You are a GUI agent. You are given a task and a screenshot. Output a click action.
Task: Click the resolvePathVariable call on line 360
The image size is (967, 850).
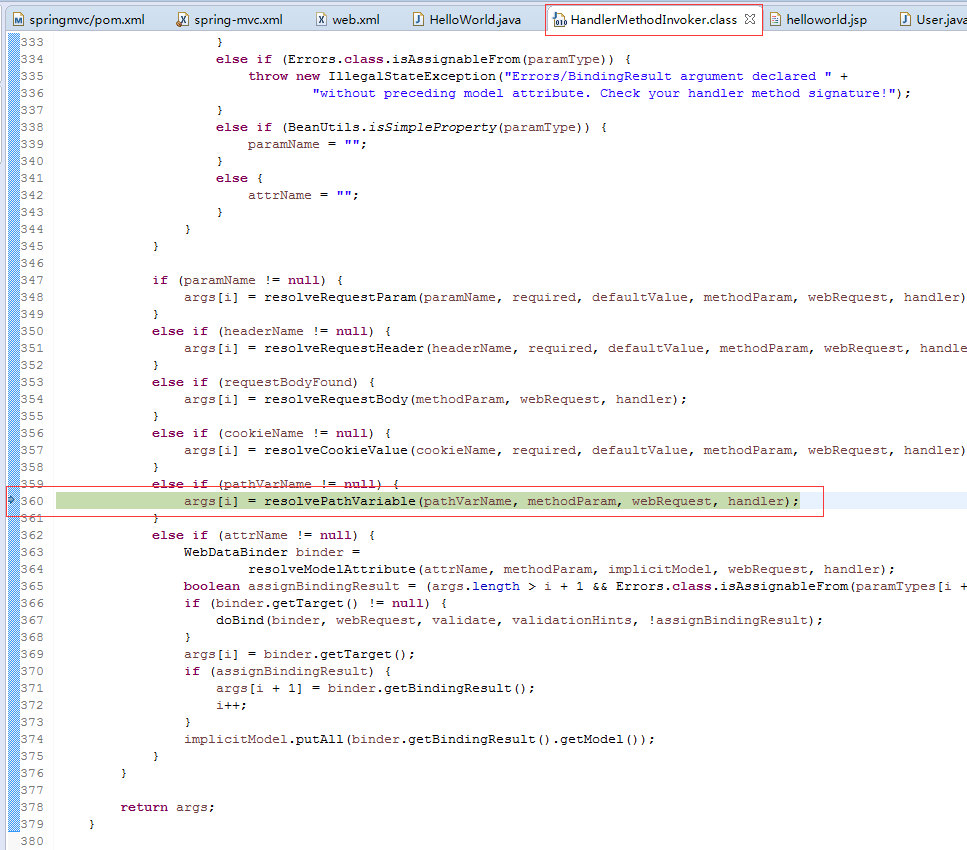pos(340,501)
